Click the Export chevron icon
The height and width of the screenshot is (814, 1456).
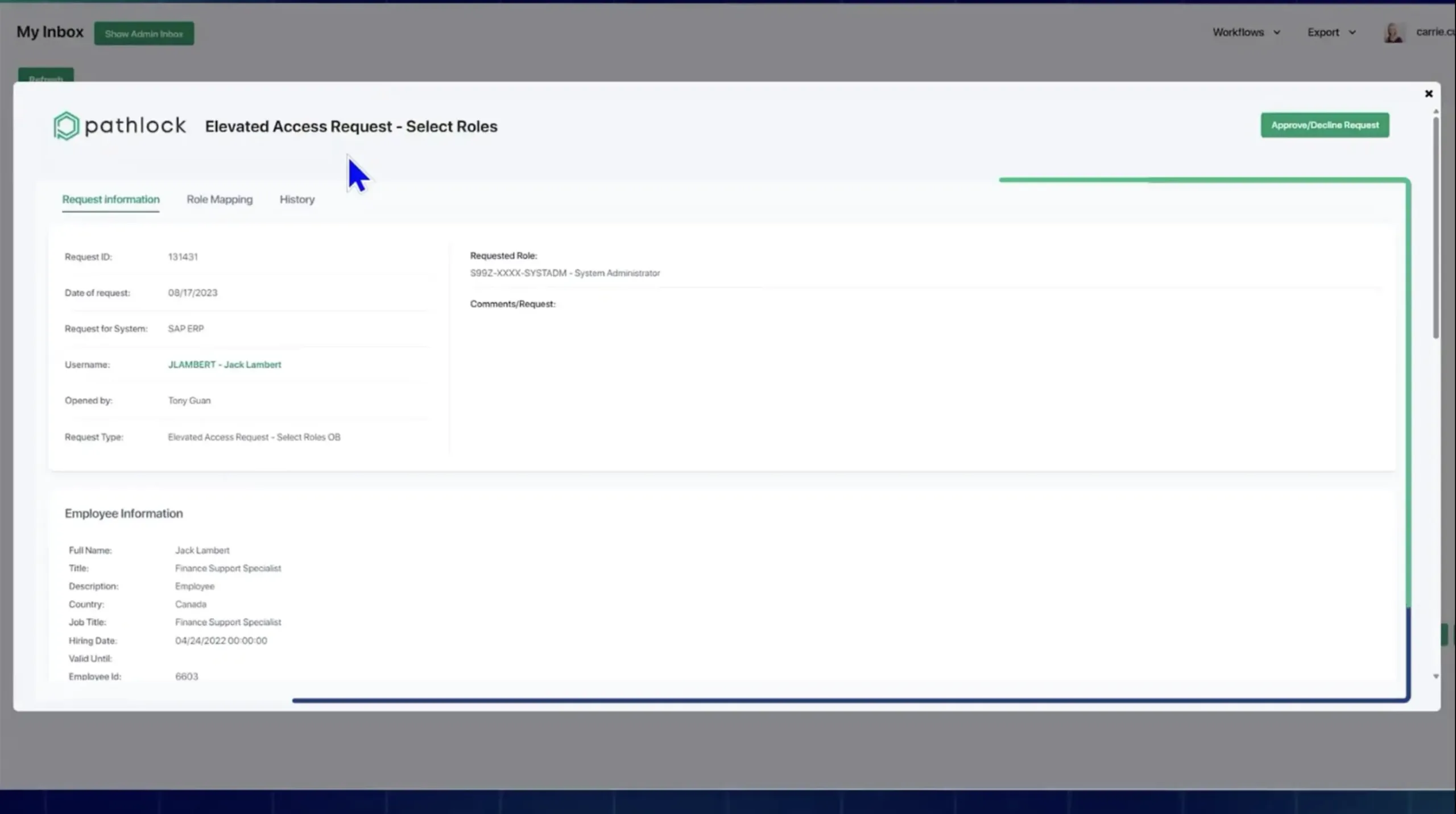[1352, 32]
